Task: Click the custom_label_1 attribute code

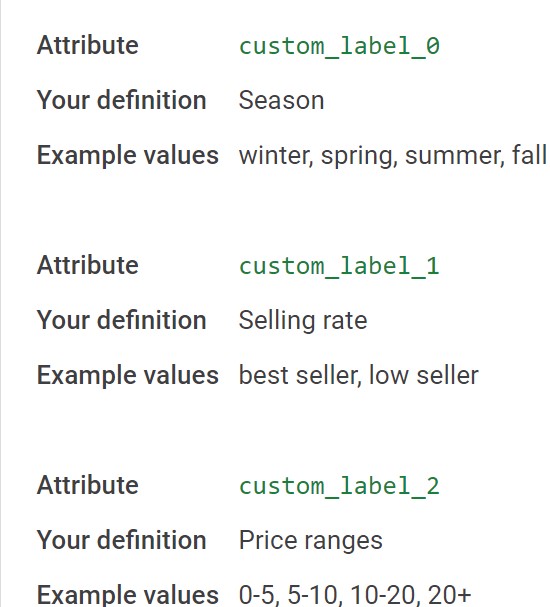Action: (339, 266)
